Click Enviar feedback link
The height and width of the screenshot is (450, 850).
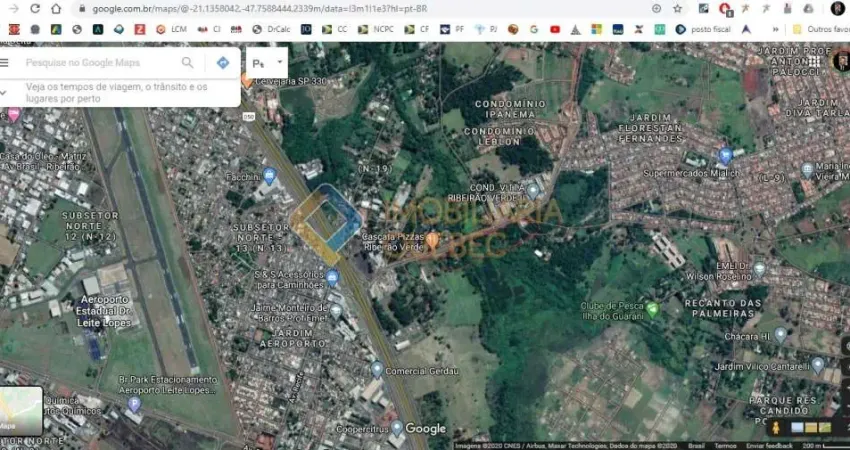click(769, 446)
